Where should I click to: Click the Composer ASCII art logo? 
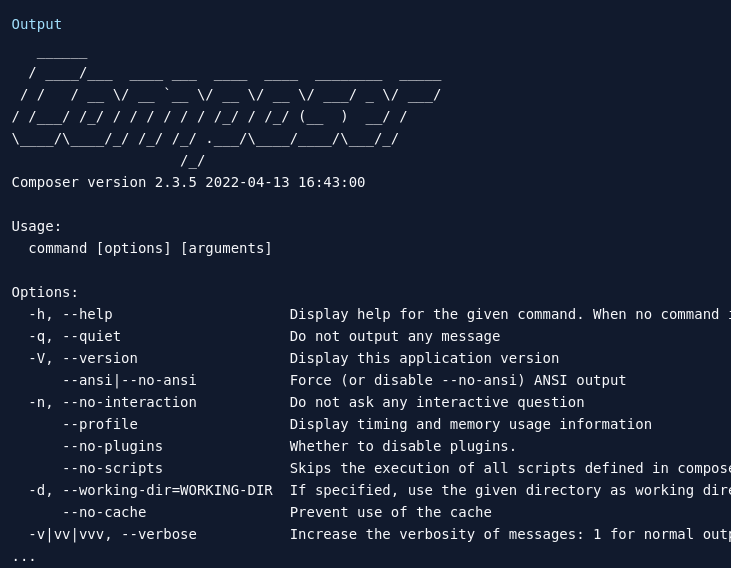226,106
